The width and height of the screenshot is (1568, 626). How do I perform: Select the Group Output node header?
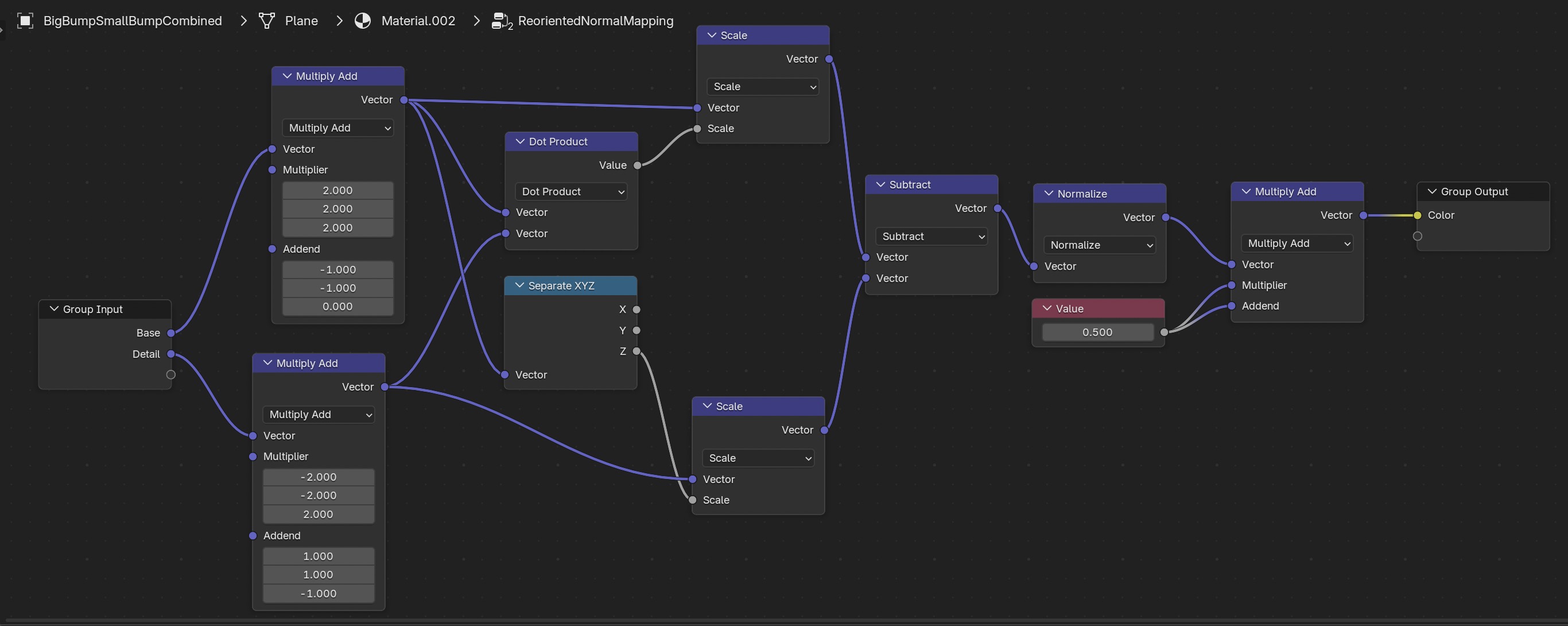pos(1485,192)
